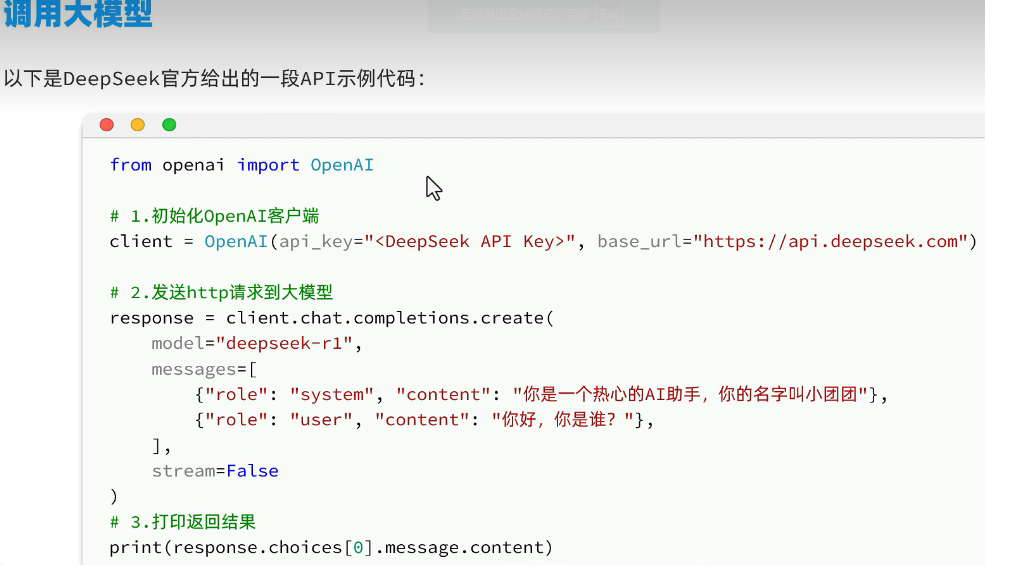The image size is (1009, 581).
Task: Click the 'api_key=' parameter name
Action: click(x=321, y=242)
